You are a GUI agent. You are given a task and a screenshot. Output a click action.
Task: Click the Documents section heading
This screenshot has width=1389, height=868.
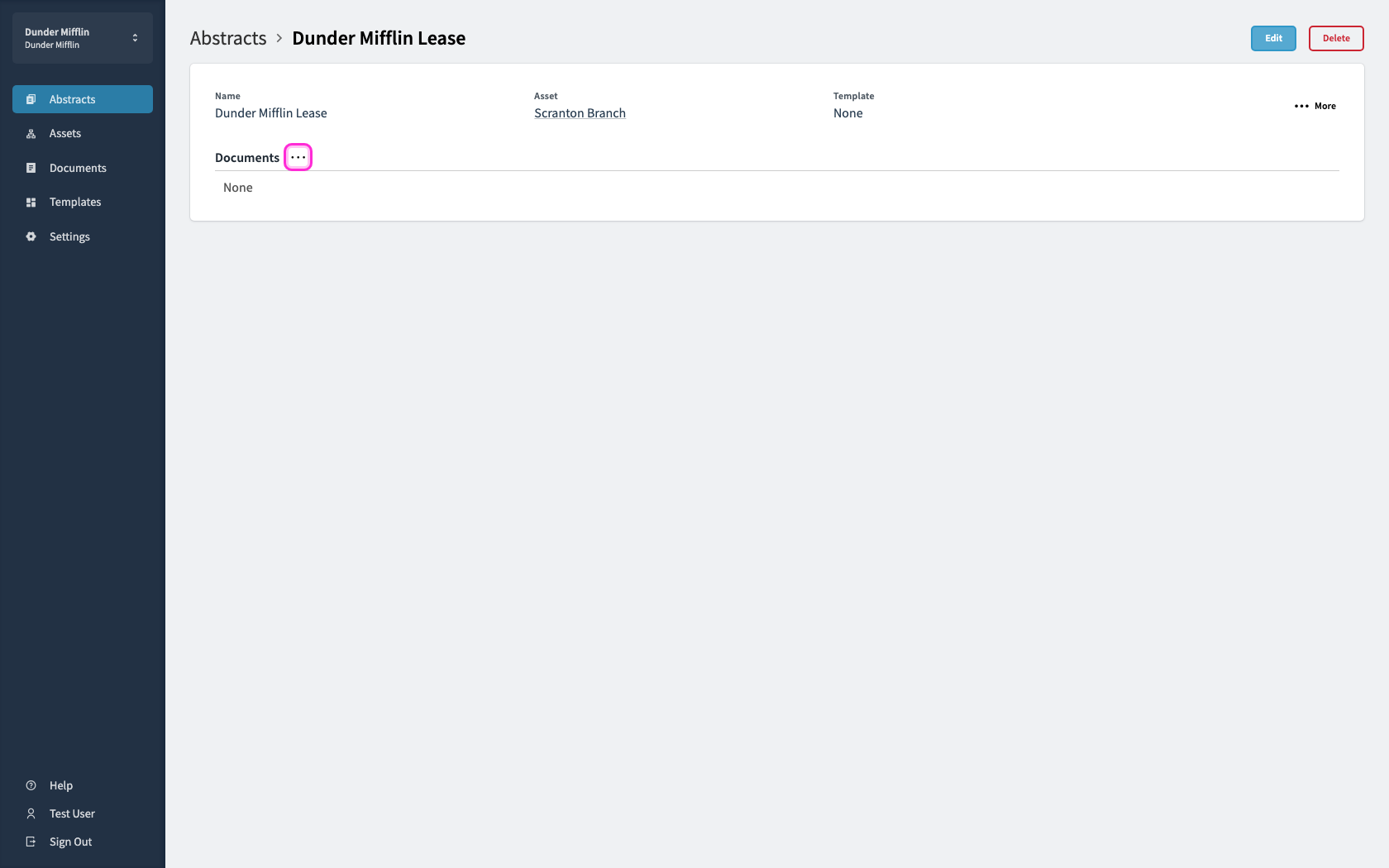coord(247,158)
